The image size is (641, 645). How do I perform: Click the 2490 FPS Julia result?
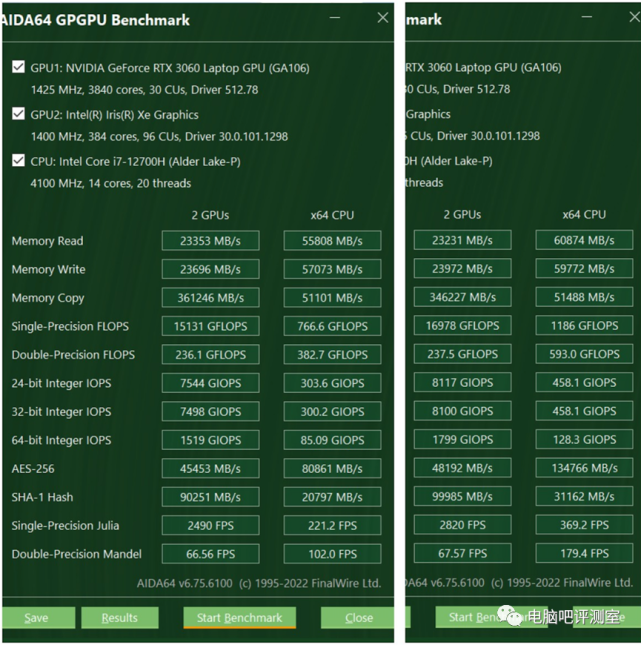[x=210, y=525]
